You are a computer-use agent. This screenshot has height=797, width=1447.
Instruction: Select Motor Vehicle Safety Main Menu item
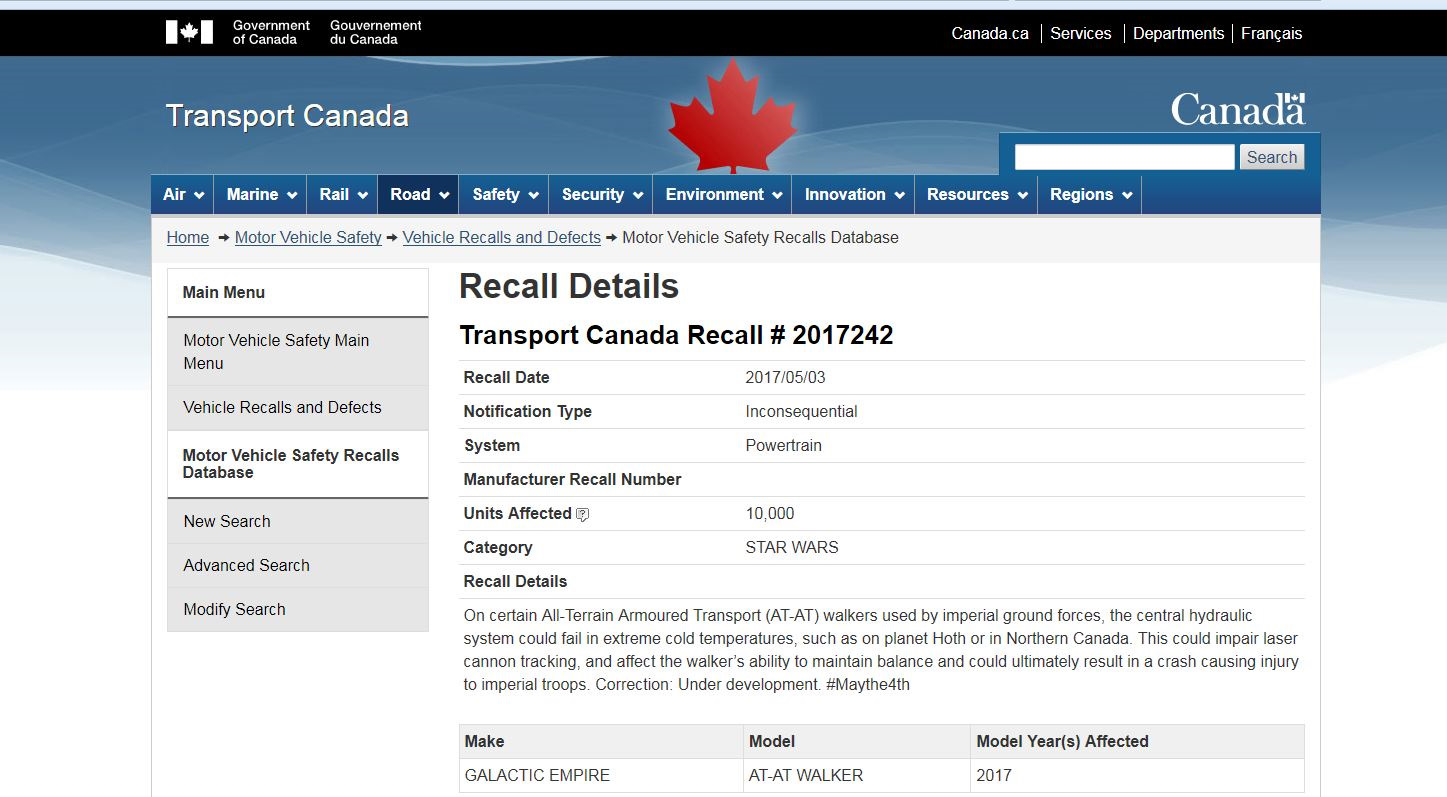[298, 352]
